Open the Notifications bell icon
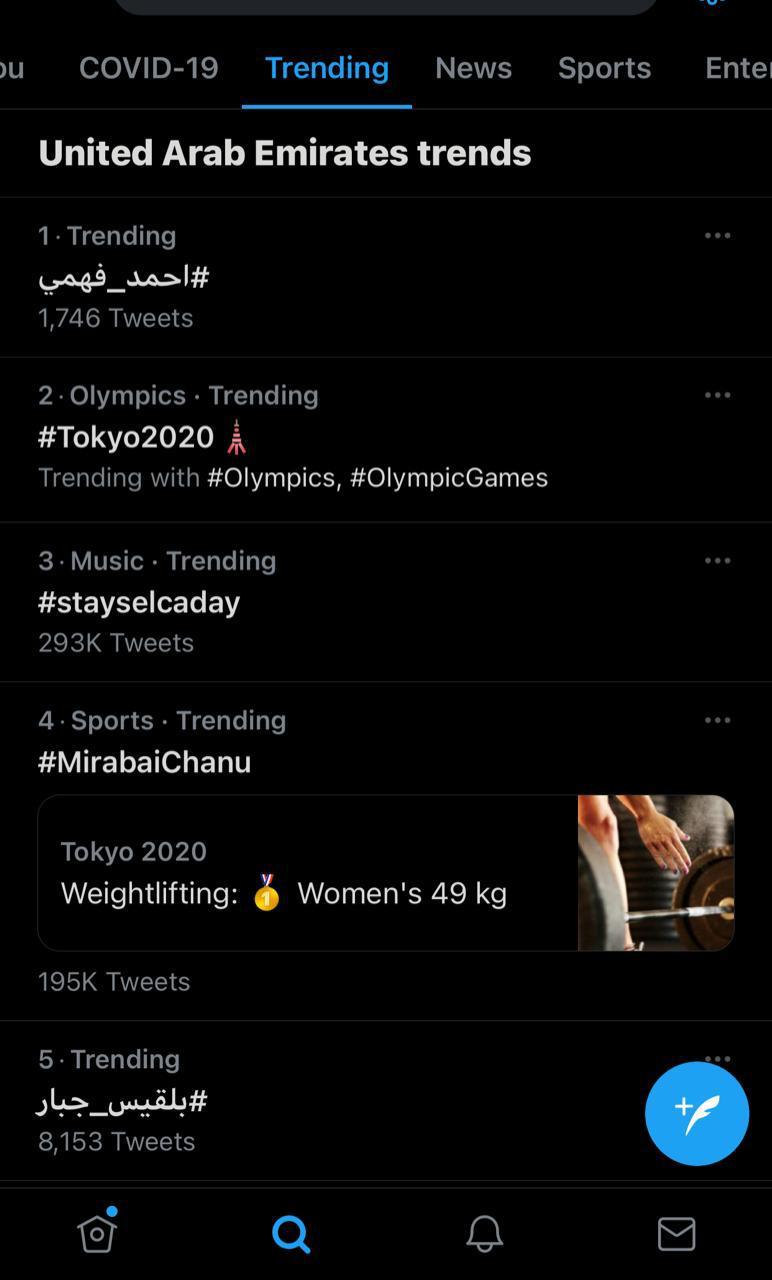The height and width of the screenshot is (1280, 772). (485, 1234)
